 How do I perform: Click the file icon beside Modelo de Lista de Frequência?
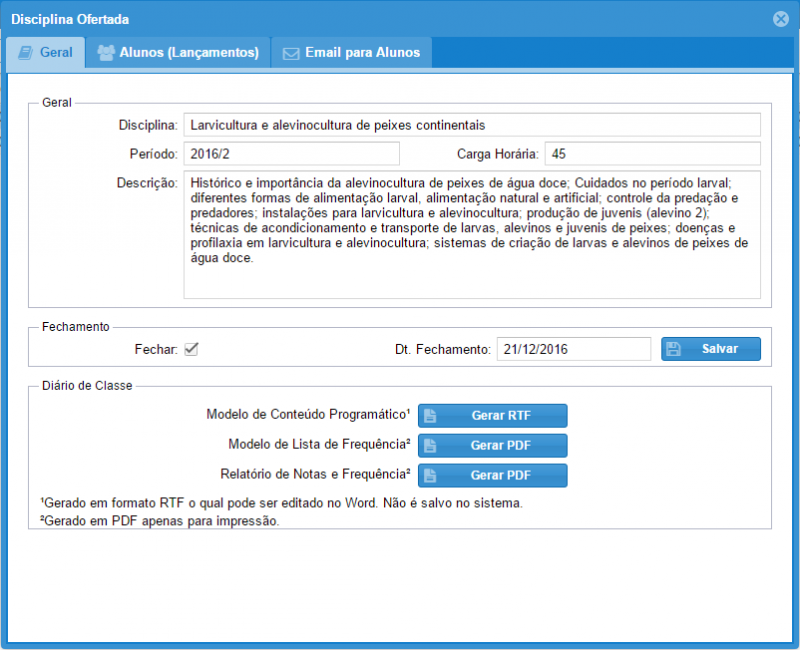click(429, 446)
